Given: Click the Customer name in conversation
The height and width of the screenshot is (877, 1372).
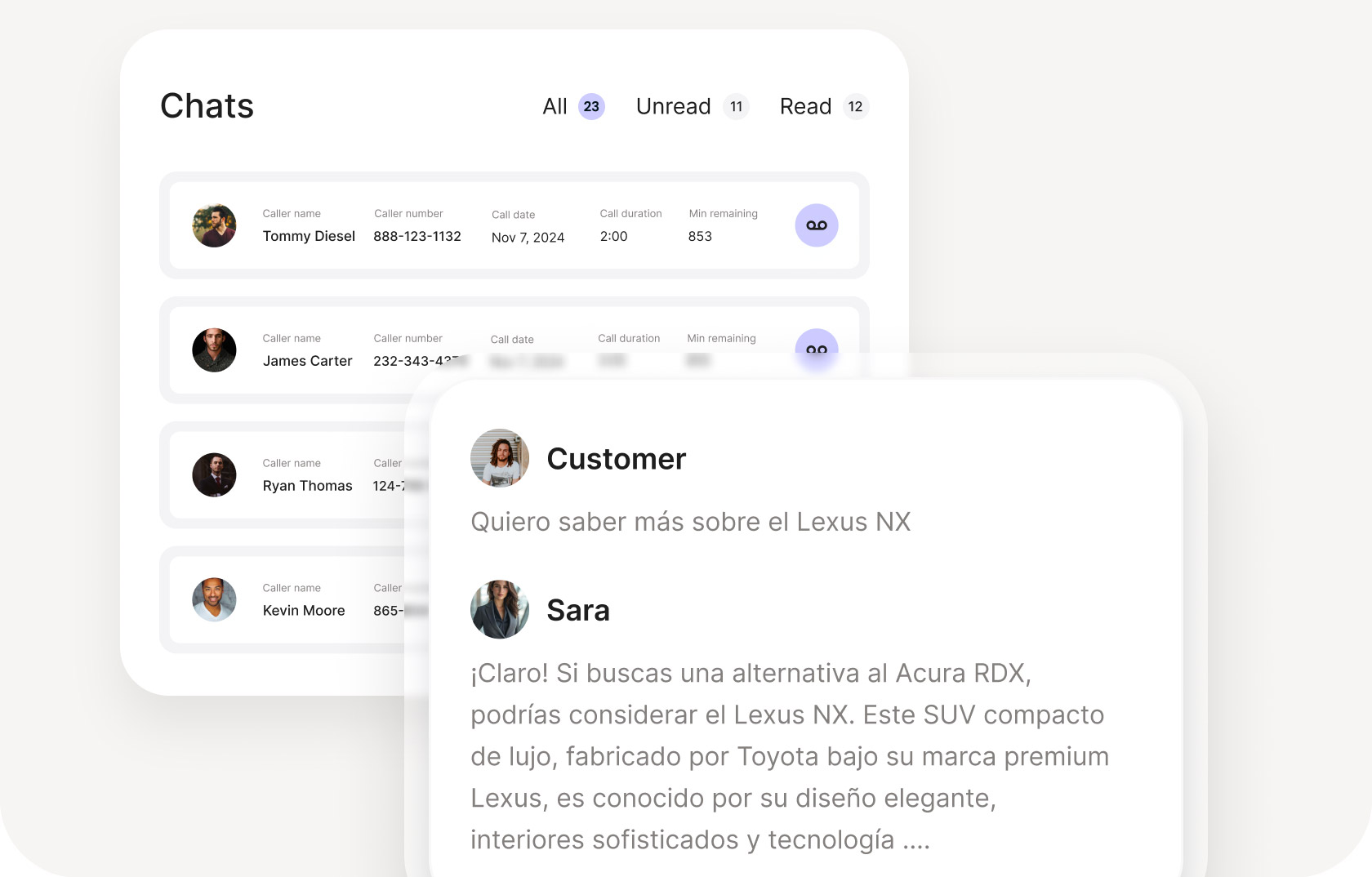Looking at the screenshot, I should pos(617,459).
